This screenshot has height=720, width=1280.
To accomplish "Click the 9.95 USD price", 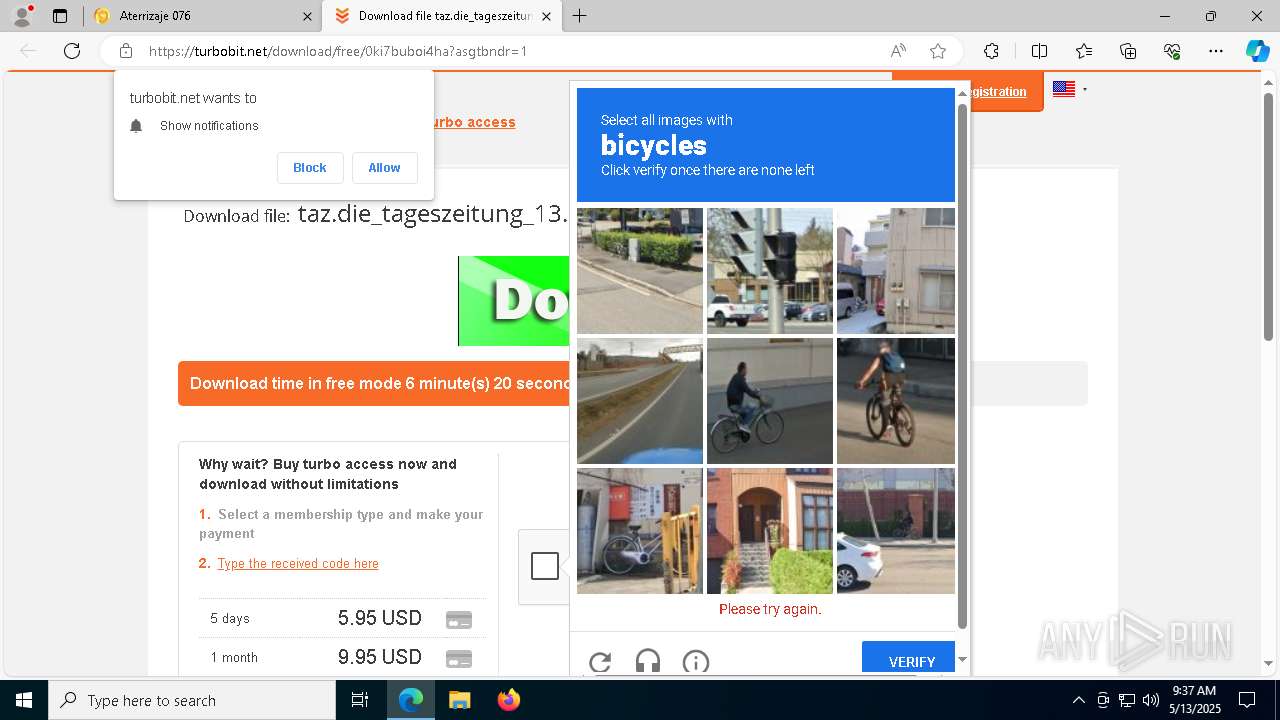I will click(380, 657).
